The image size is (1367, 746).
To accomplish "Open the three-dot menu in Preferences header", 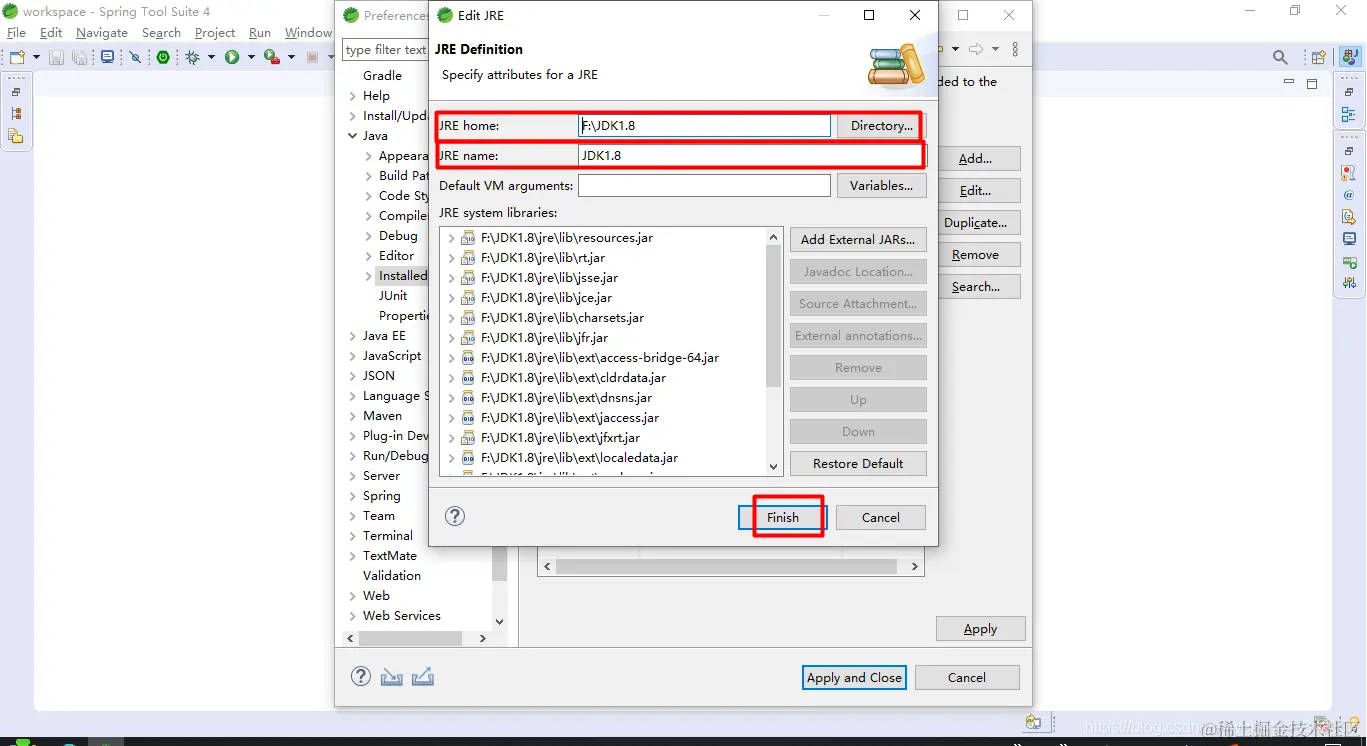I will [1016, 49].
